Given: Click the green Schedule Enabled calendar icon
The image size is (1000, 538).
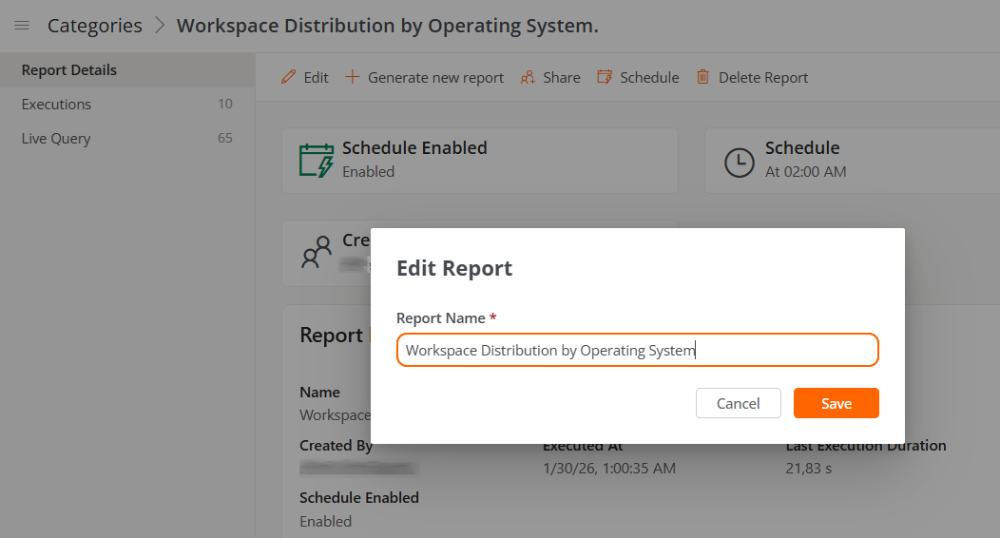Looking at the screenshot, I should (x=316, y=160).
